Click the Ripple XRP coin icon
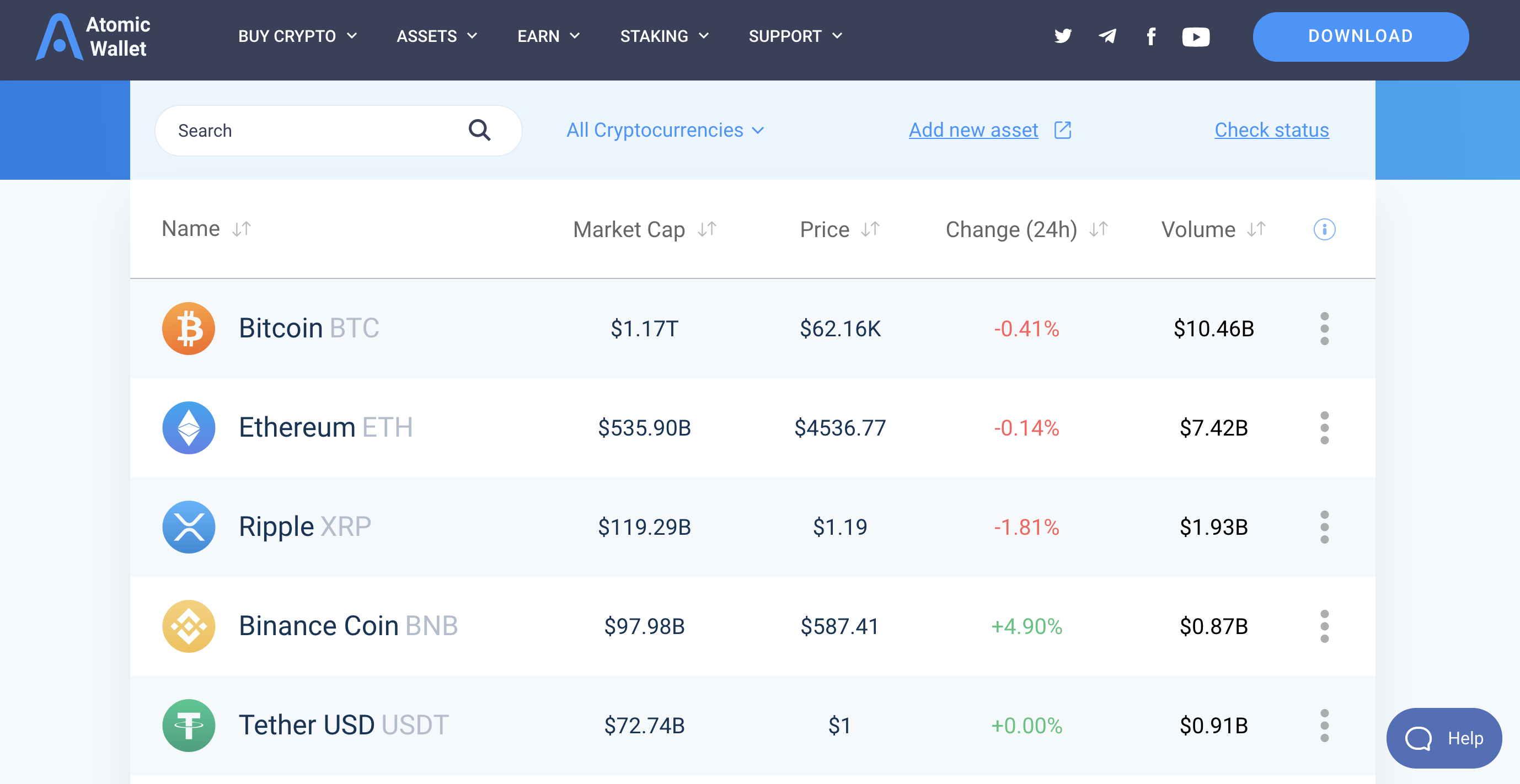Viewport: 1520px width, 784px height. tap(188, 526)
